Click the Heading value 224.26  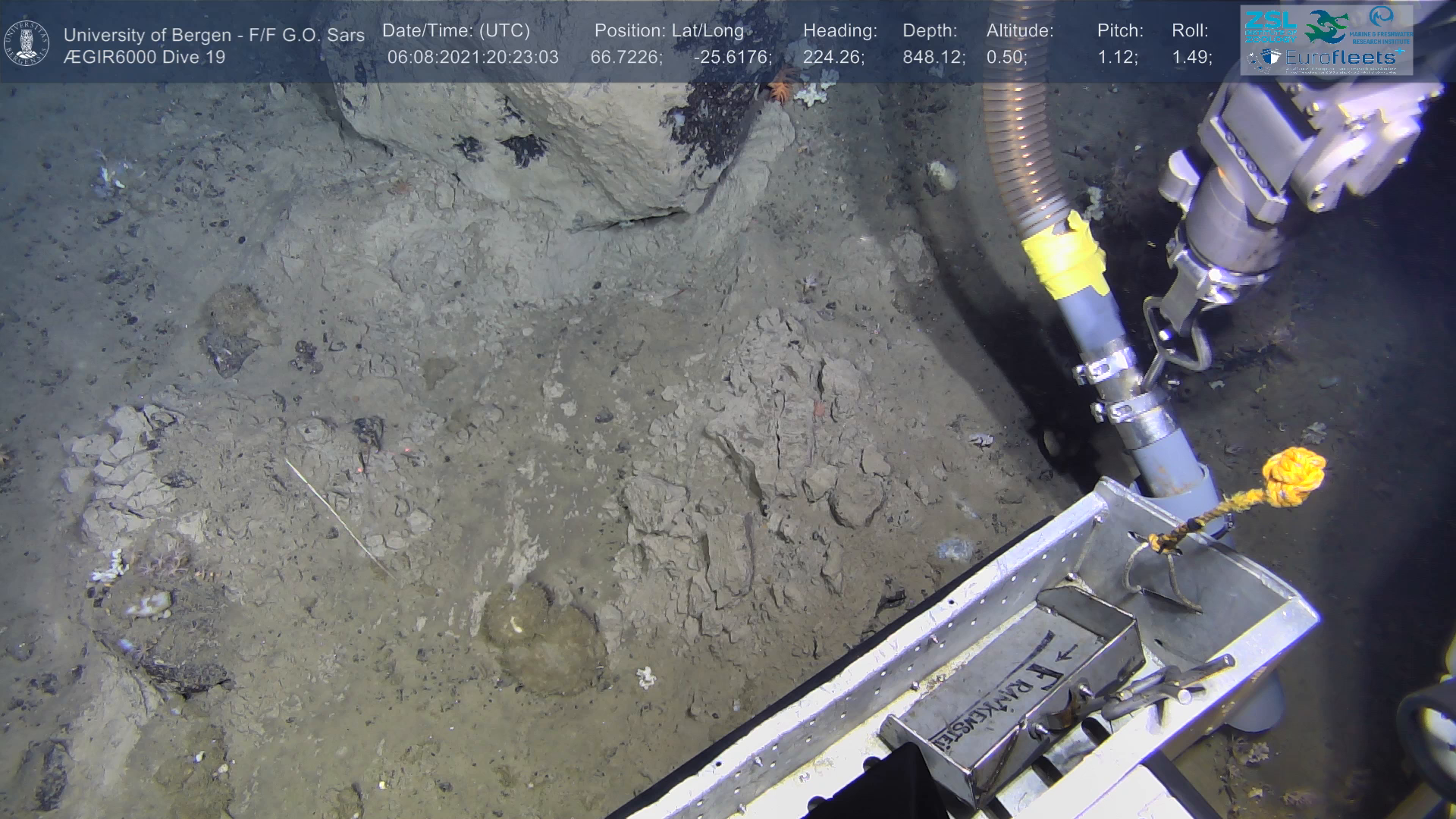(833, 58)
